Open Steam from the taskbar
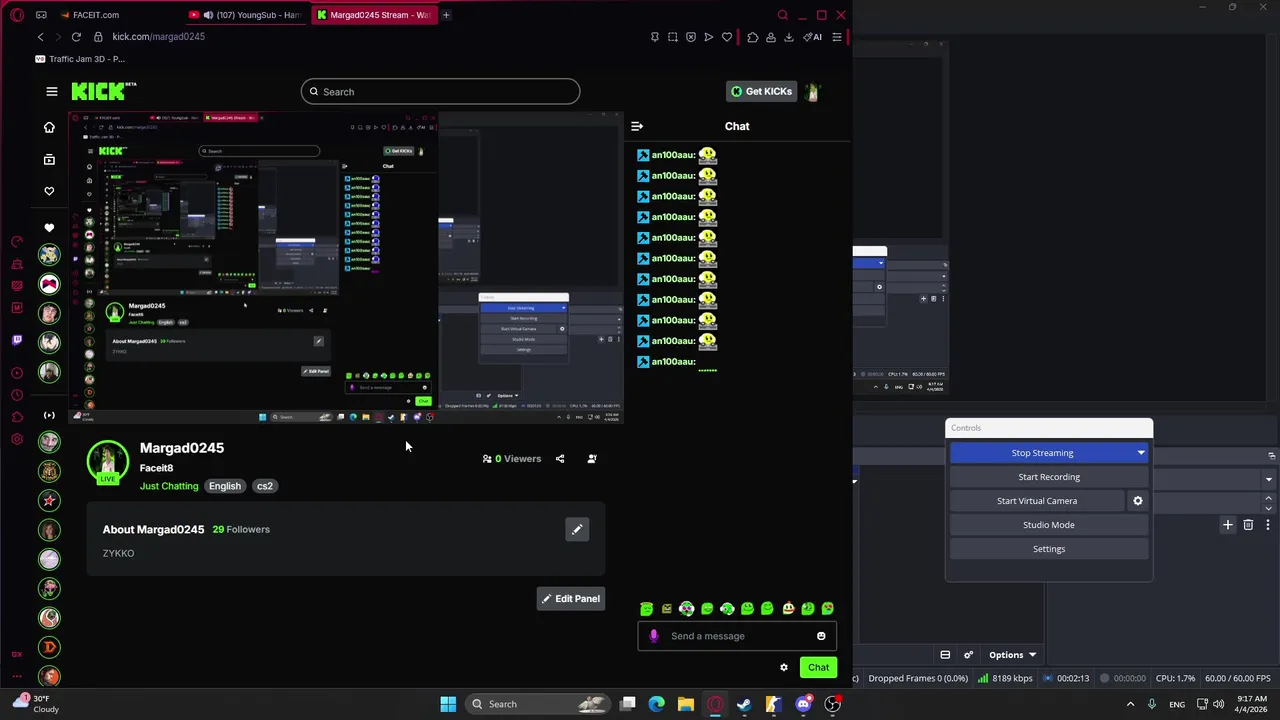 744,704
